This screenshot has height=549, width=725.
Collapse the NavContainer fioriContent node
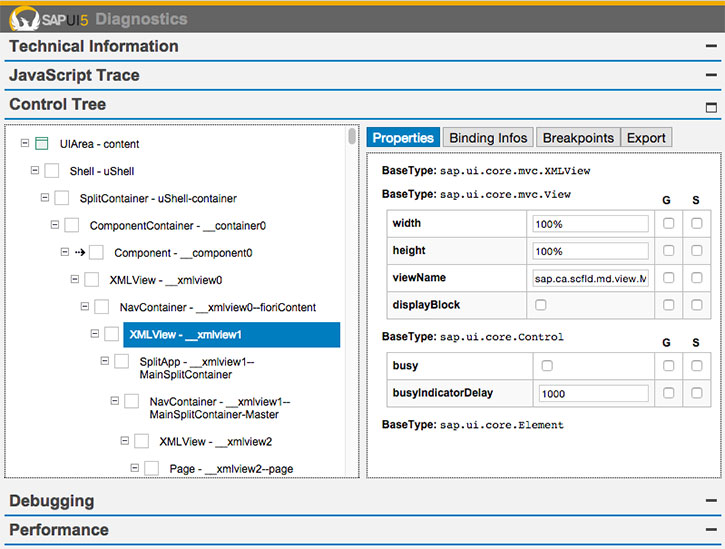(x=85, y=306)
